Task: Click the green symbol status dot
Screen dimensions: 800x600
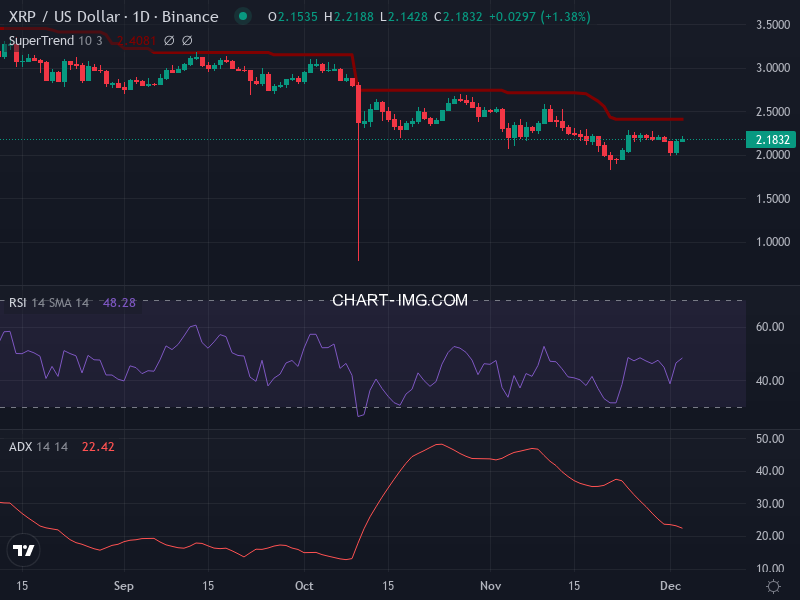Action: pyautogui.click(x=241, y=17)
